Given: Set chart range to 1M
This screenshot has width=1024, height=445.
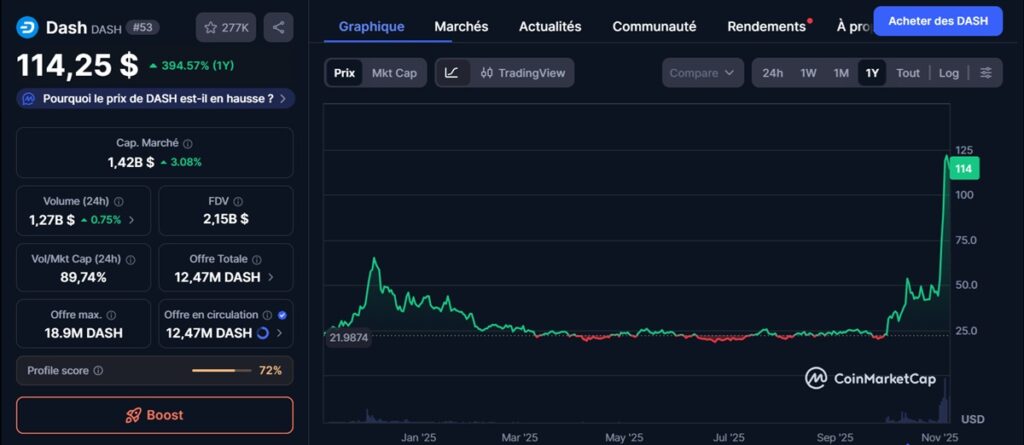Looking at the screenshot, I should click(841, 73).
